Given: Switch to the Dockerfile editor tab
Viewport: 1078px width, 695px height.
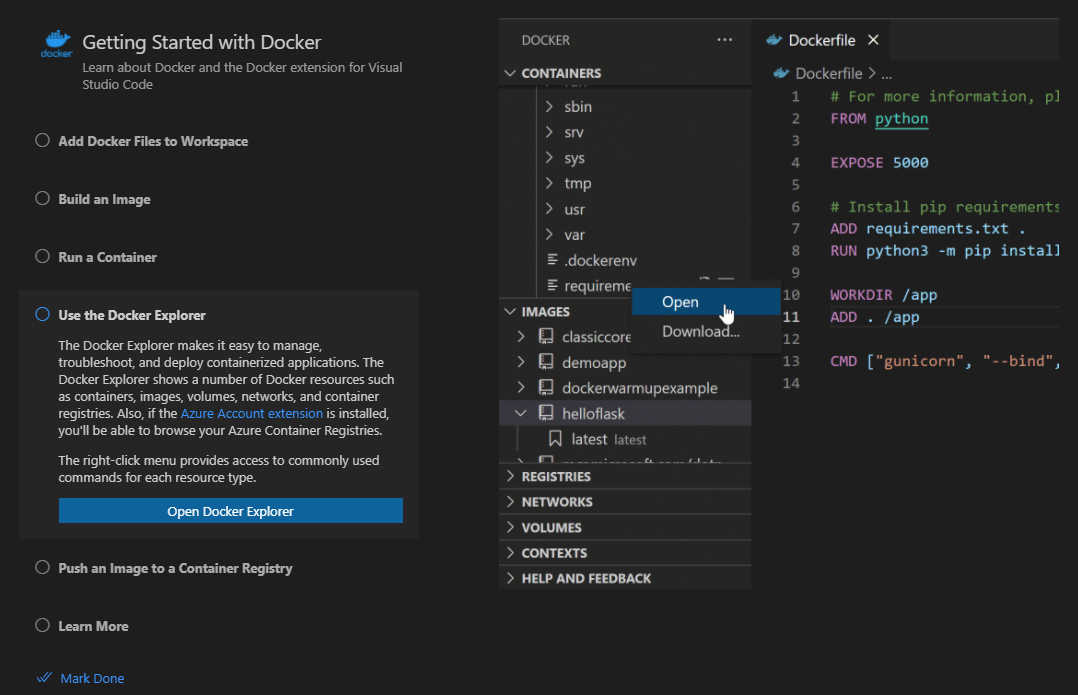Looking at the screenshot, I should 821,40.
